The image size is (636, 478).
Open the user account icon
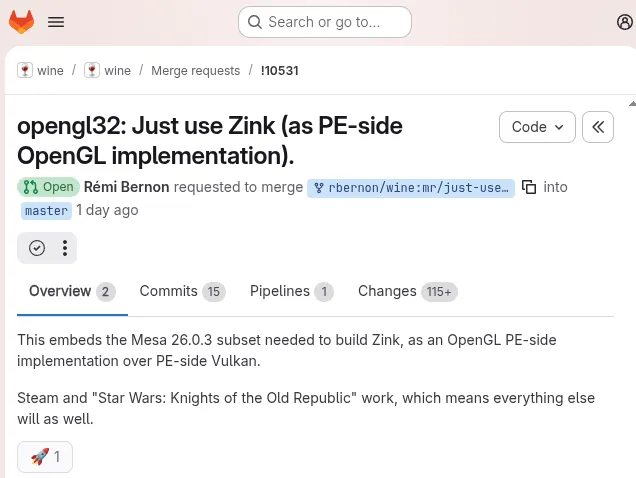coord(625,22)
